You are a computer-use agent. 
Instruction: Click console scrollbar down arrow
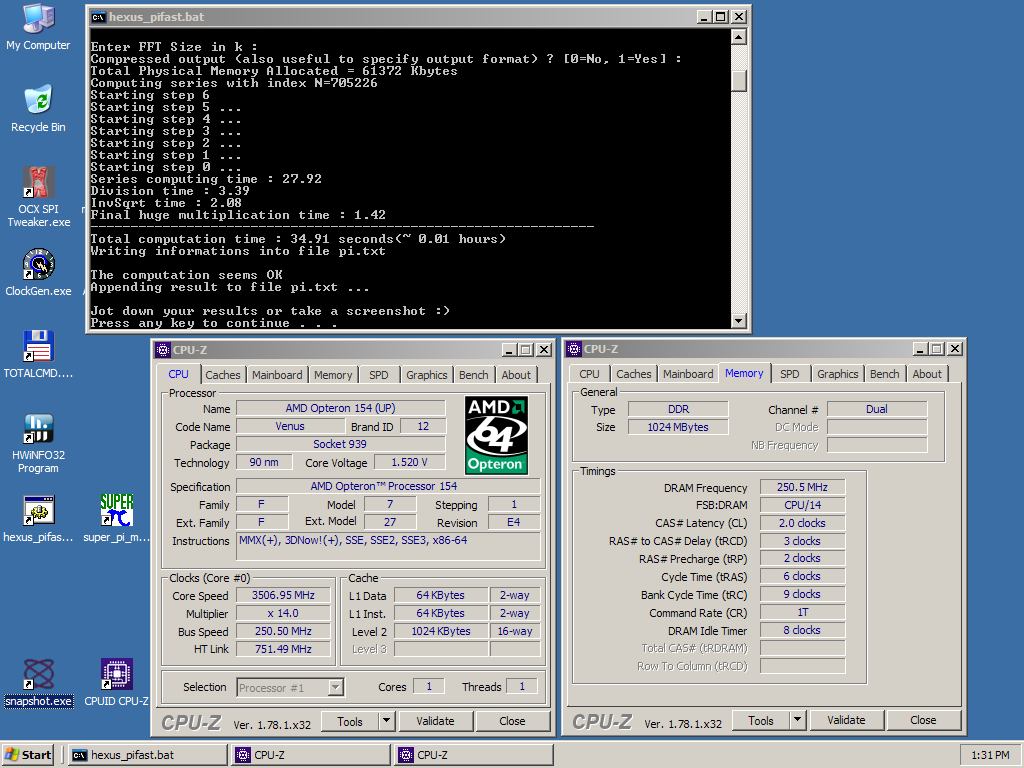coord(739,320)
